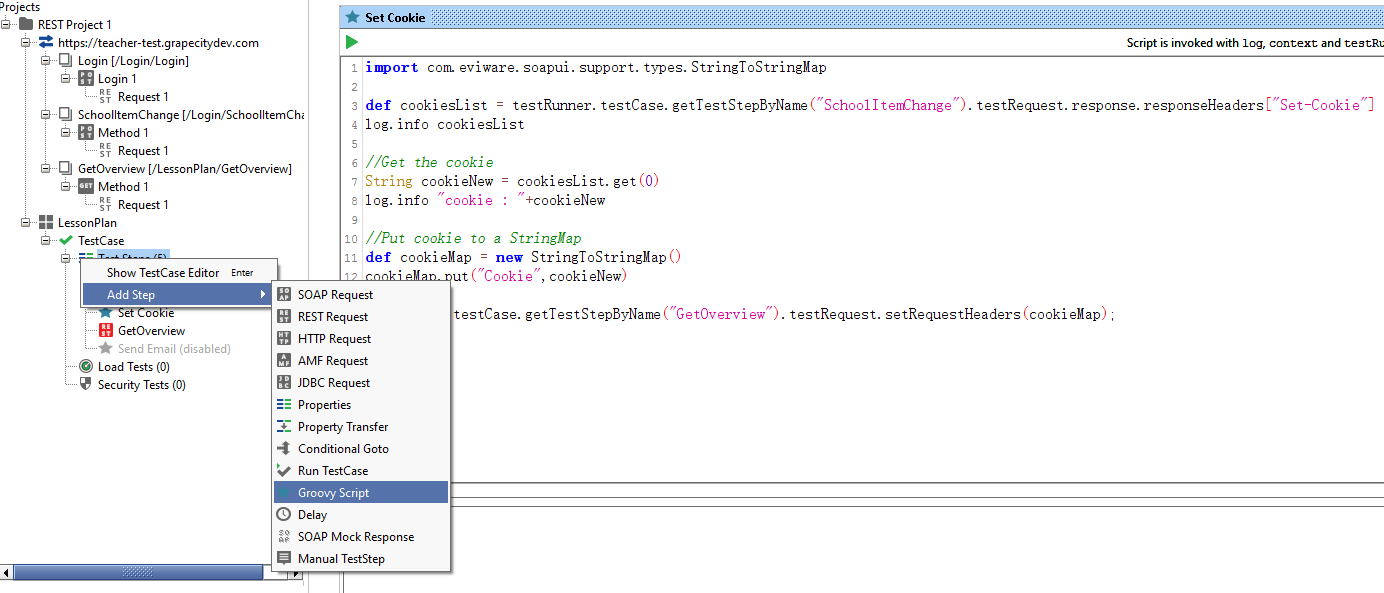Screen dimensions: 1384x593
Task: Add a Run TestCase step
Action: (361, 471)
